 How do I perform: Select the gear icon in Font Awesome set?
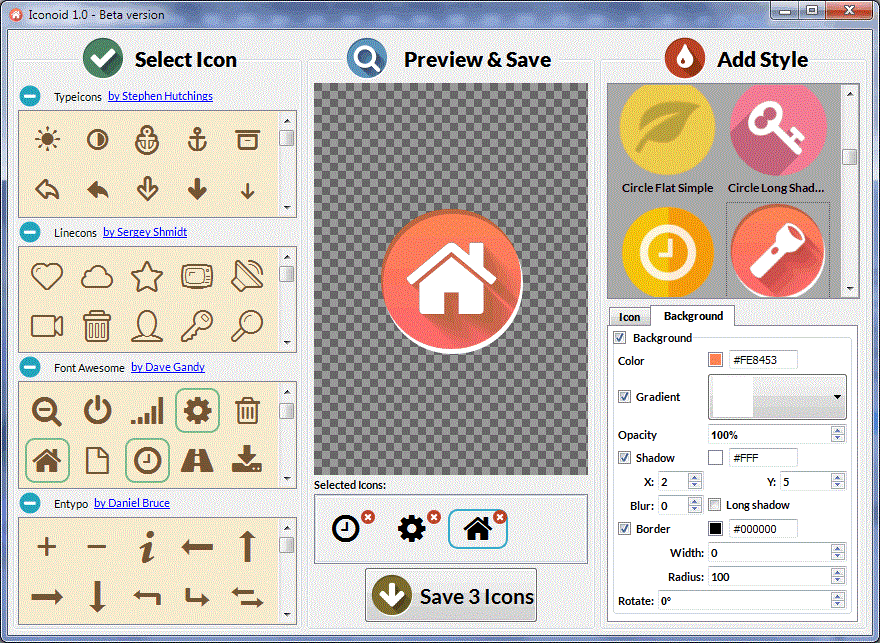click(x=197, y=410)
